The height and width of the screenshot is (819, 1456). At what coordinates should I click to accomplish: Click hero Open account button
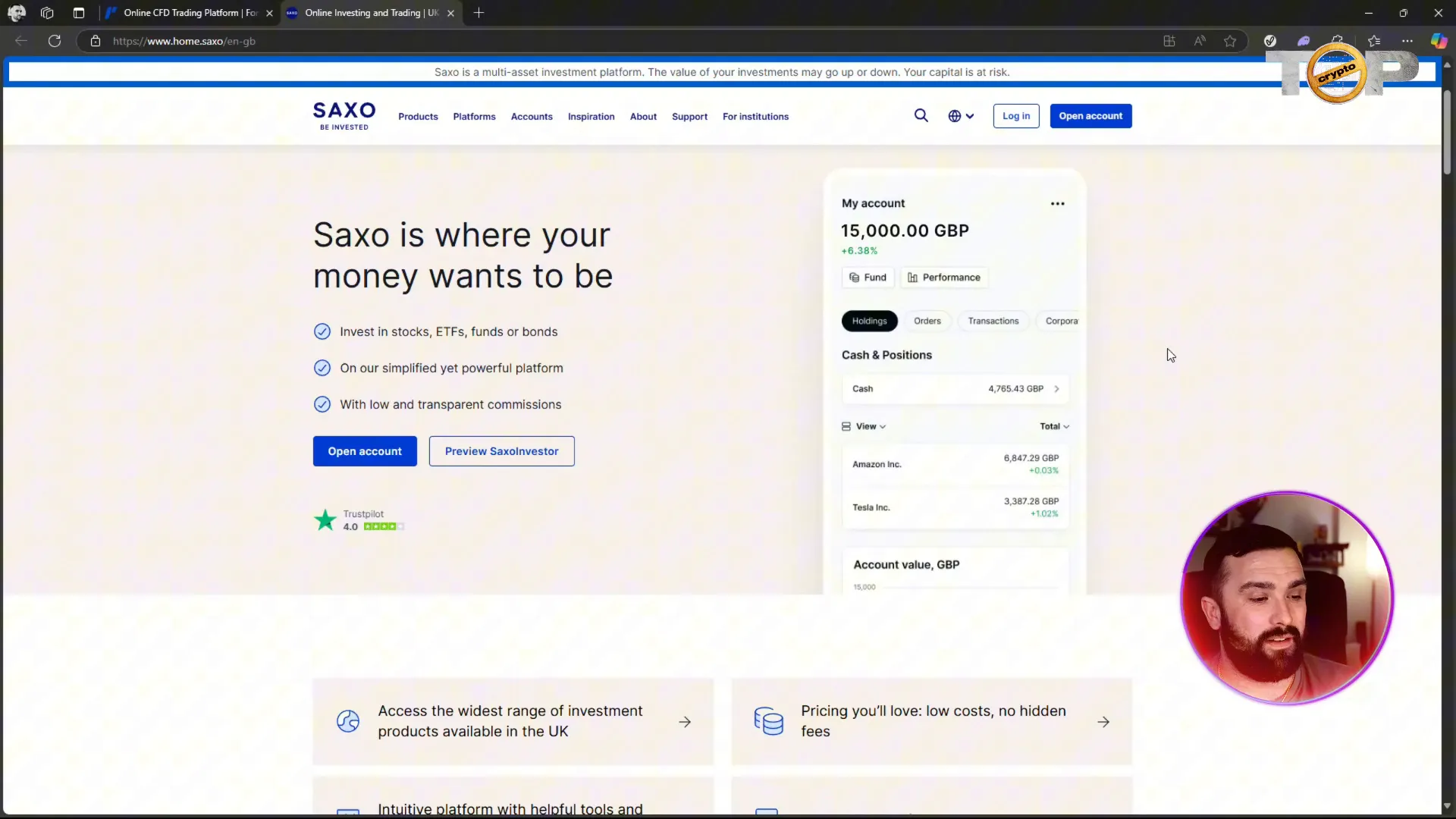click(365, 451)
